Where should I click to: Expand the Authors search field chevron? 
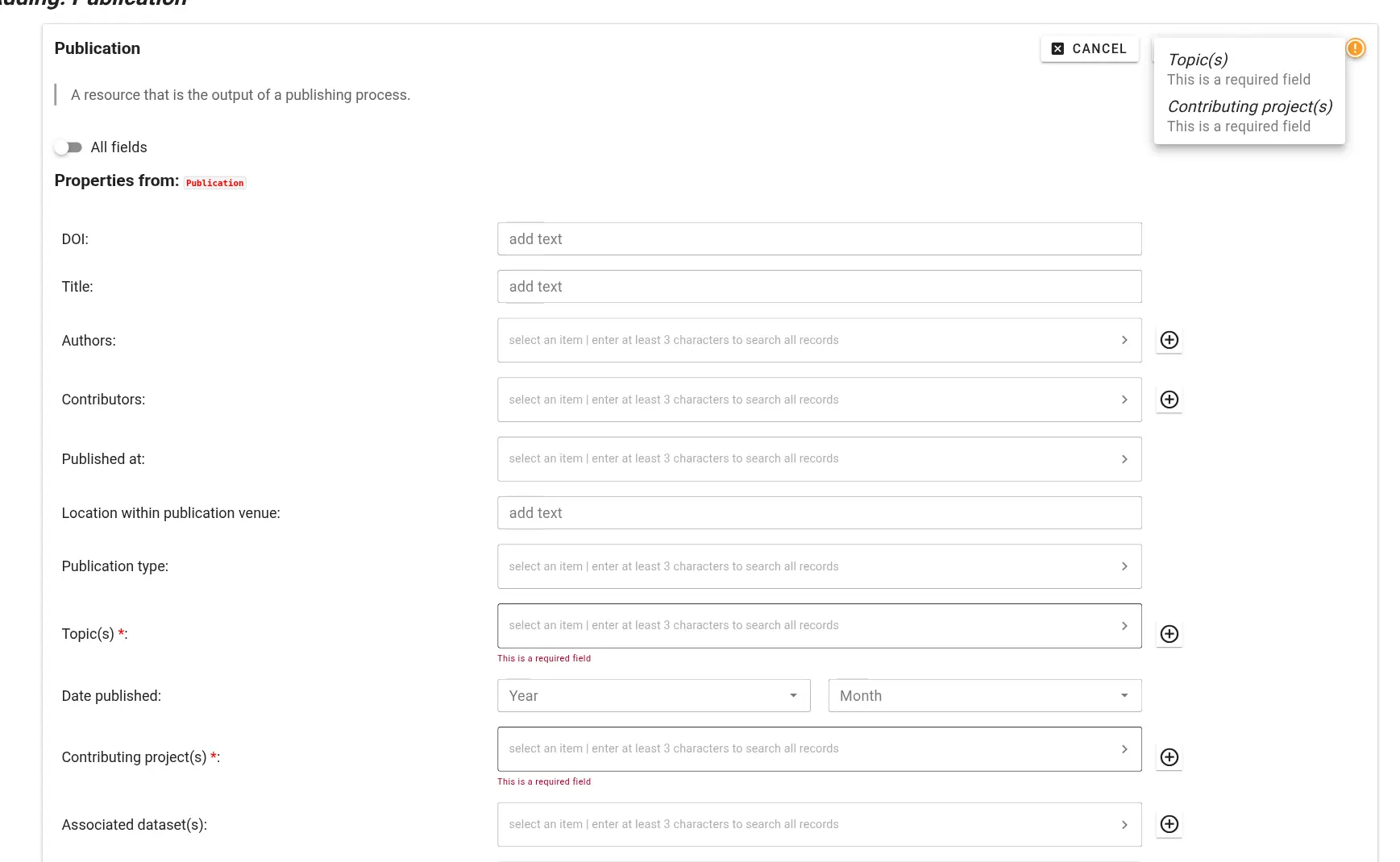tap(1124, 340)
